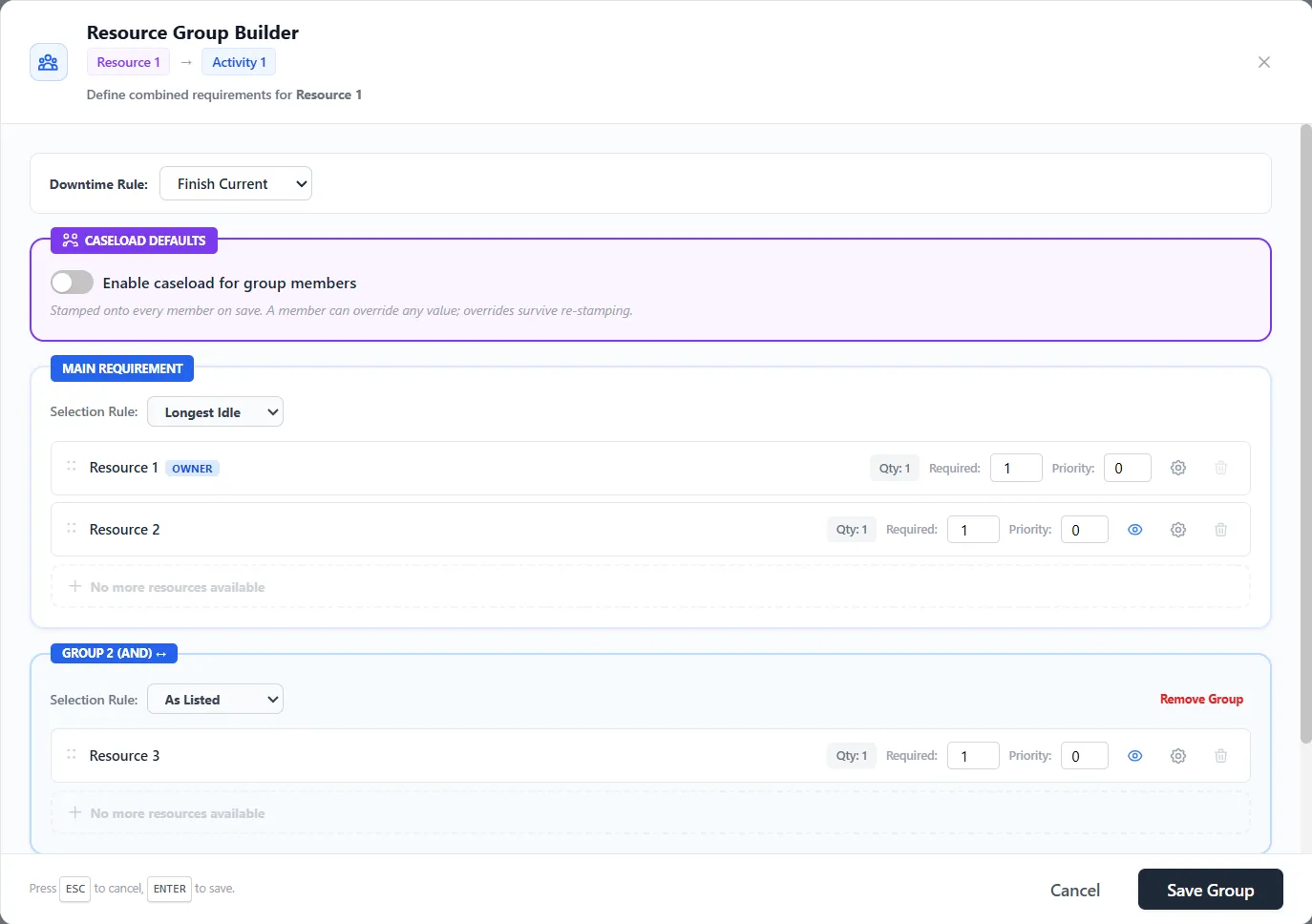The width and height of the screenshot is (1312, 924).
Task: Click Priority field for Resource 2
Action: coord(1085,530)
